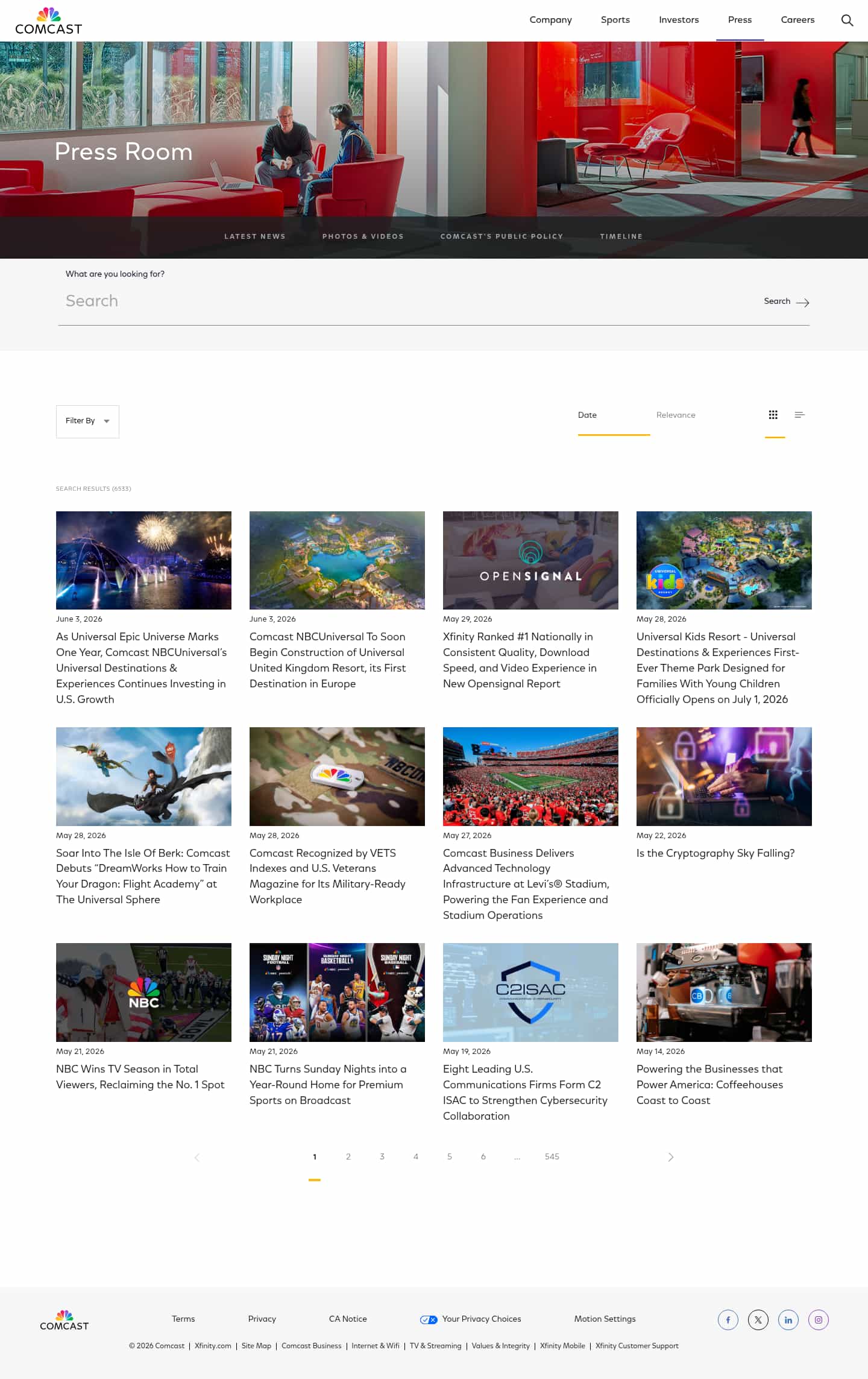Select the Photos & Videos tab
Viewport: 868px width, 1379px height.
click(x=363, y=236)
